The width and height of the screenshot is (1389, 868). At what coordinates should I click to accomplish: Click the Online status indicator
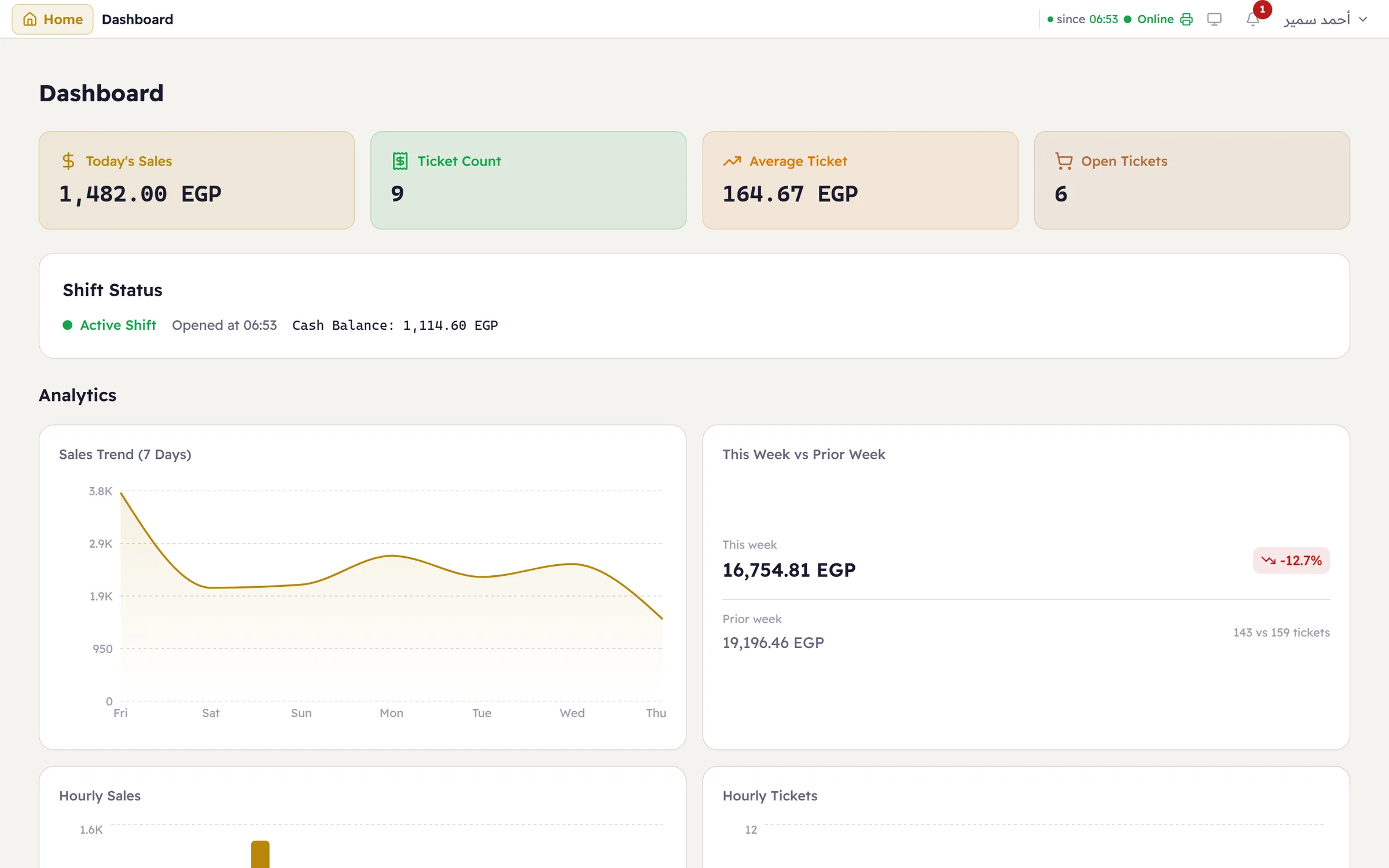point(1149,19)
